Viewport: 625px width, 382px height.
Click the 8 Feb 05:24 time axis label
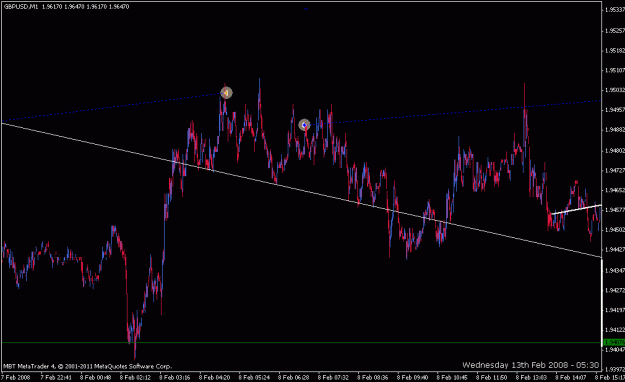click(254, 377)
